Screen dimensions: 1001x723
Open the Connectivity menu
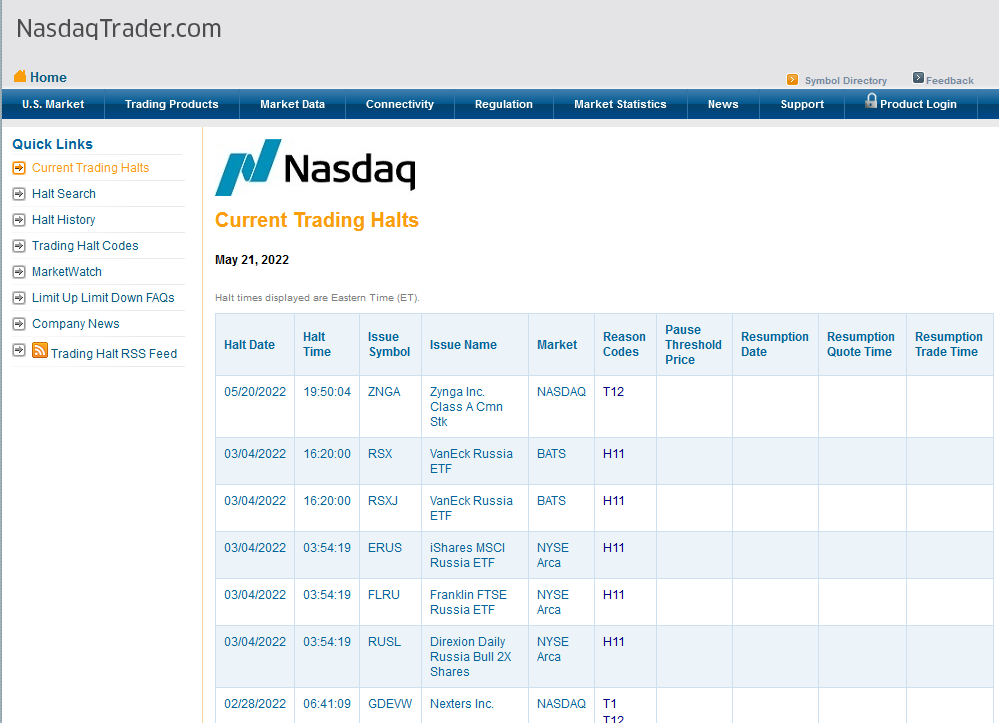coord(400,104)
